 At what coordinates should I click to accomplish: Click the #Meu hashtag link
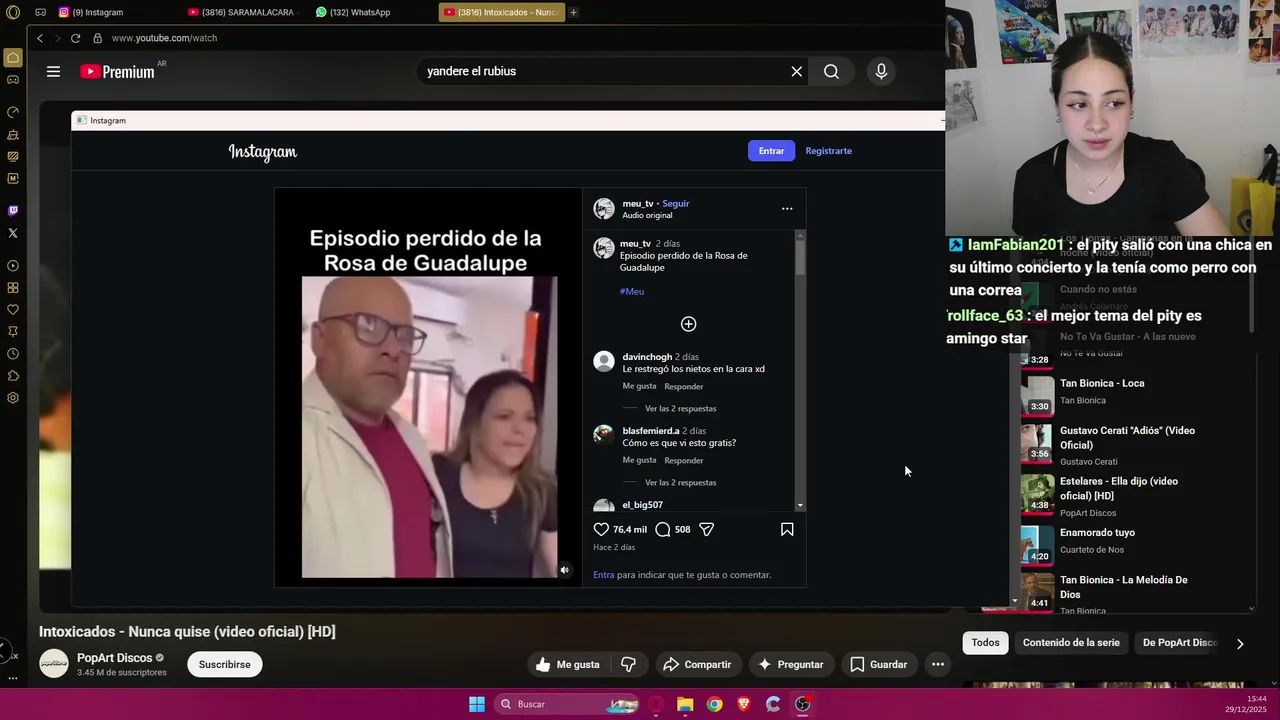click(x=632, y=291)
